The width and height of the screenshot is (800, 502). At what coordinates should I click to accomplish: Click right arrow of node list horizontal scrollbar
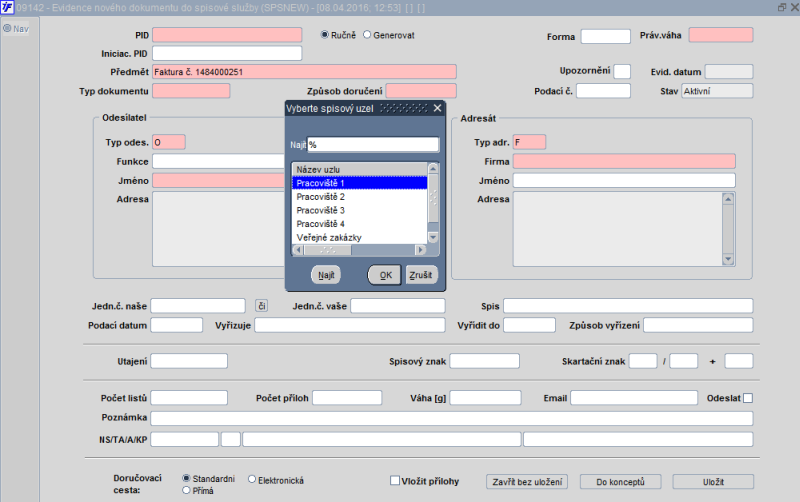coord(420,250)
